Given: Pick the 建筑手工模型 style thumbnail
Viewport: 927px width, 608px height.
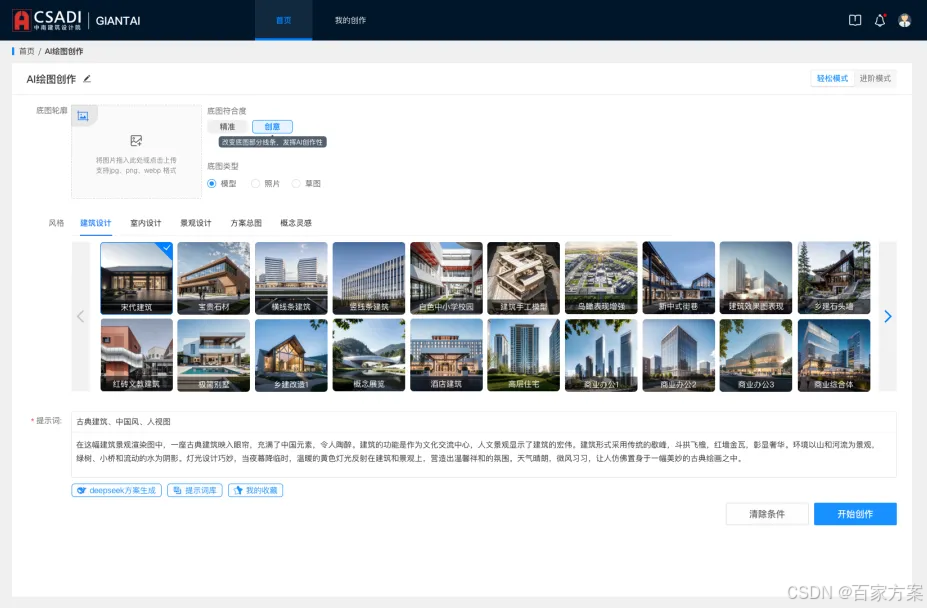Looking at the screenshot, I should point(523,278).
